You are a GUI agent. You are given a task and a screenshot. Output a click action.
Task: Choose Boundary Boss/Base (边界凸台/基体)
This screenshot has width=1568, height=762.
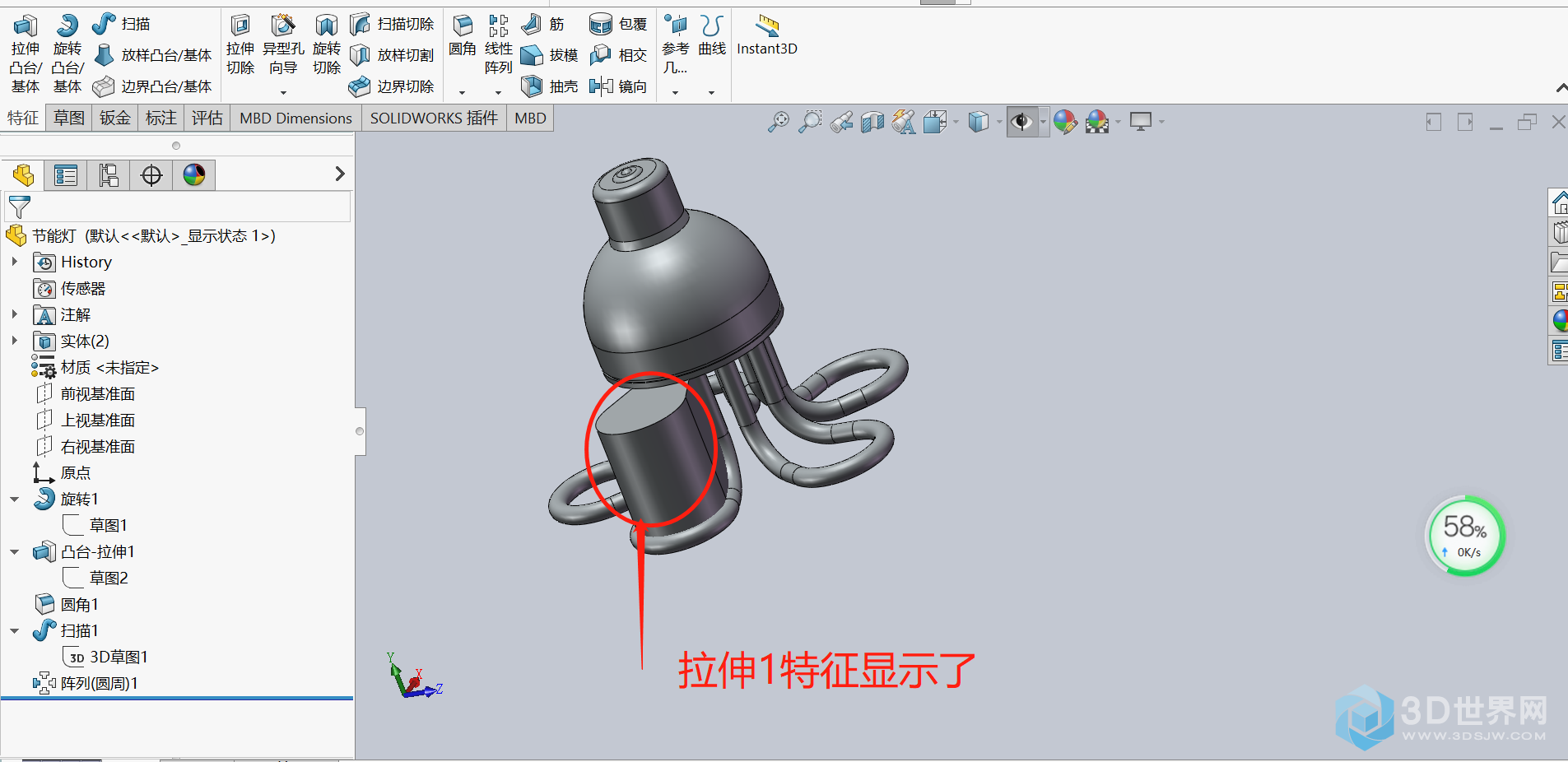152,86
